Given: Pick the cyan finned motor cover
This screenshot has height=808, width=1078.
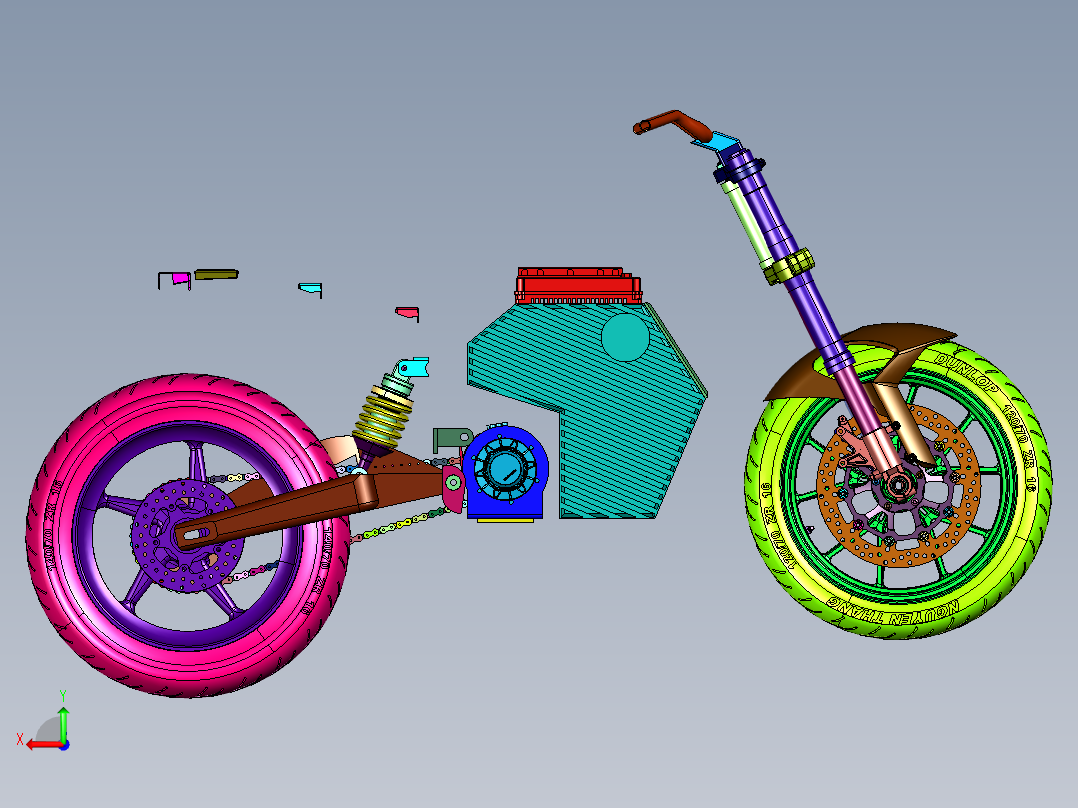Looking at the screenshot, I should click(505, 468).
